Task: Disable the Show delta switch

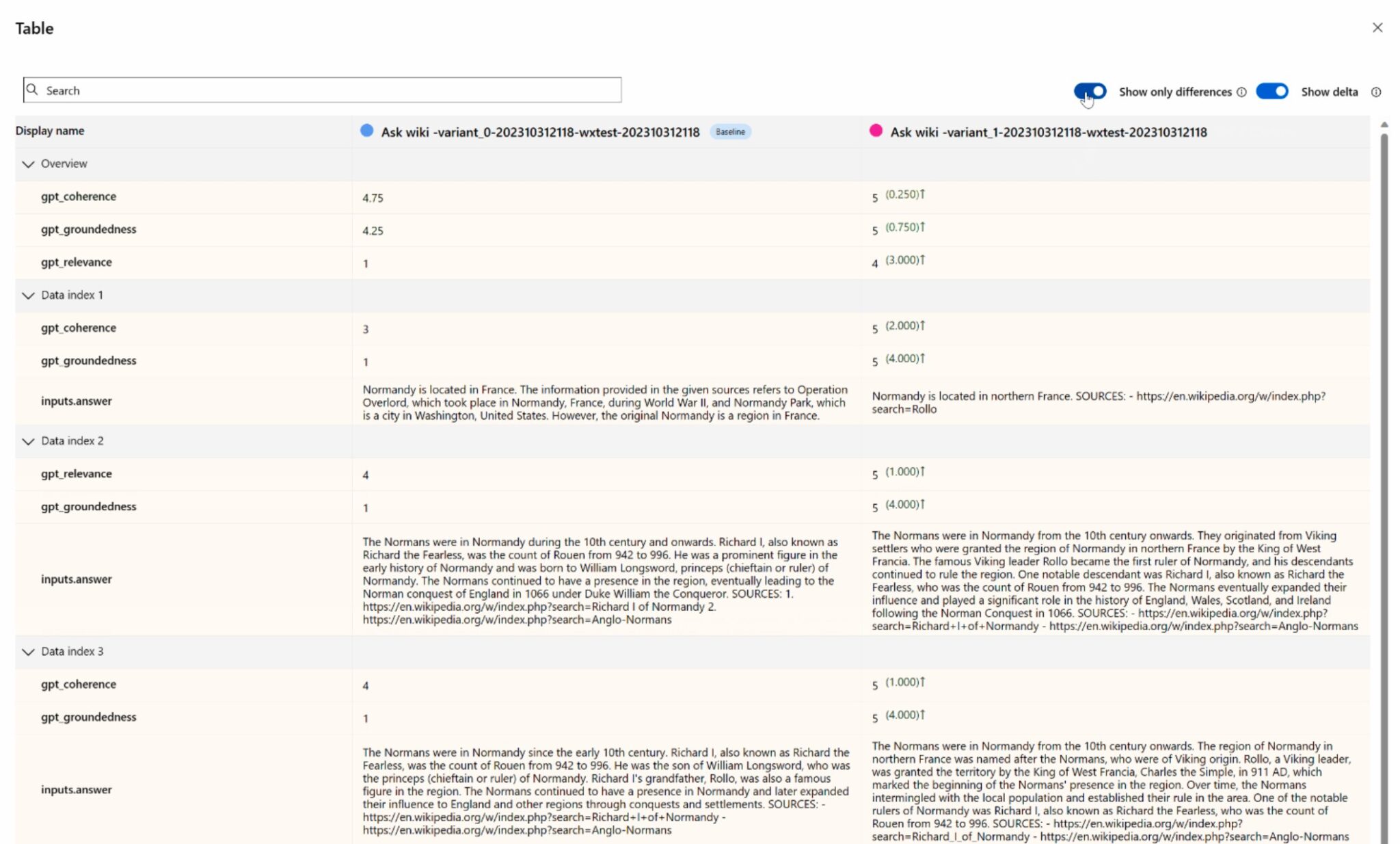Action: (x=1271, y=91)
